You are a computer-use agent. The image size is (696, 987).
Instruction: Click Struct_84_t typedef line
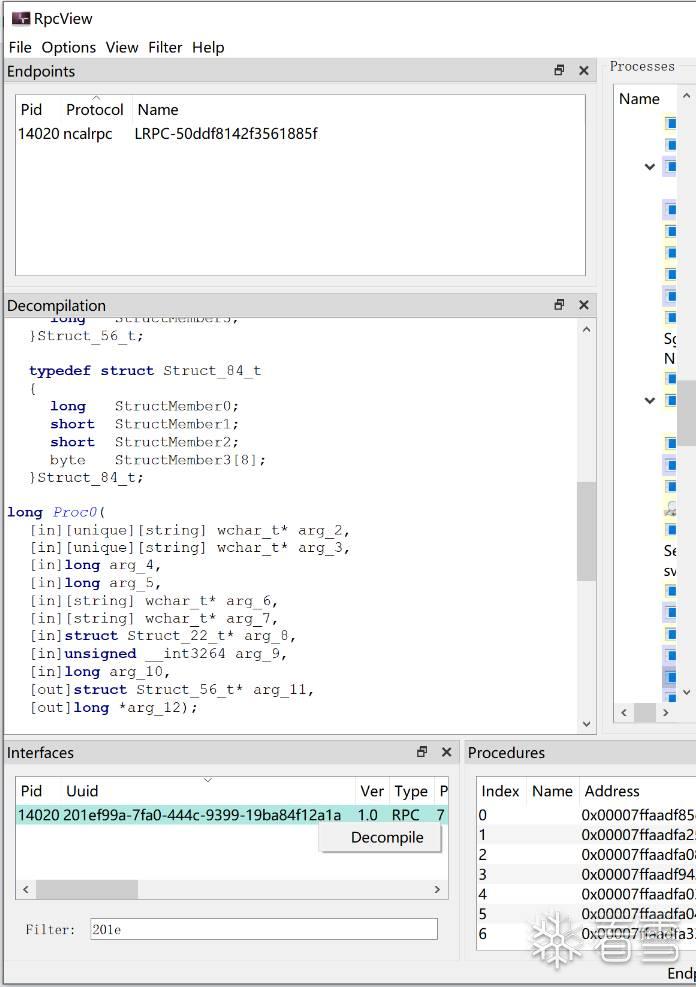point(145,370)
